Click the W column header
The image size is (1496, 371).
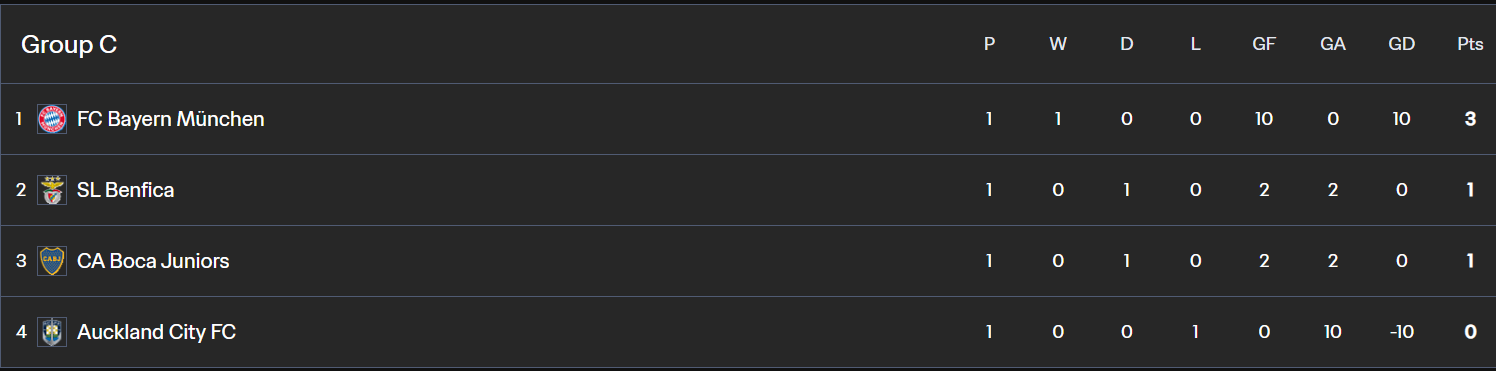tap(1058, 45)
